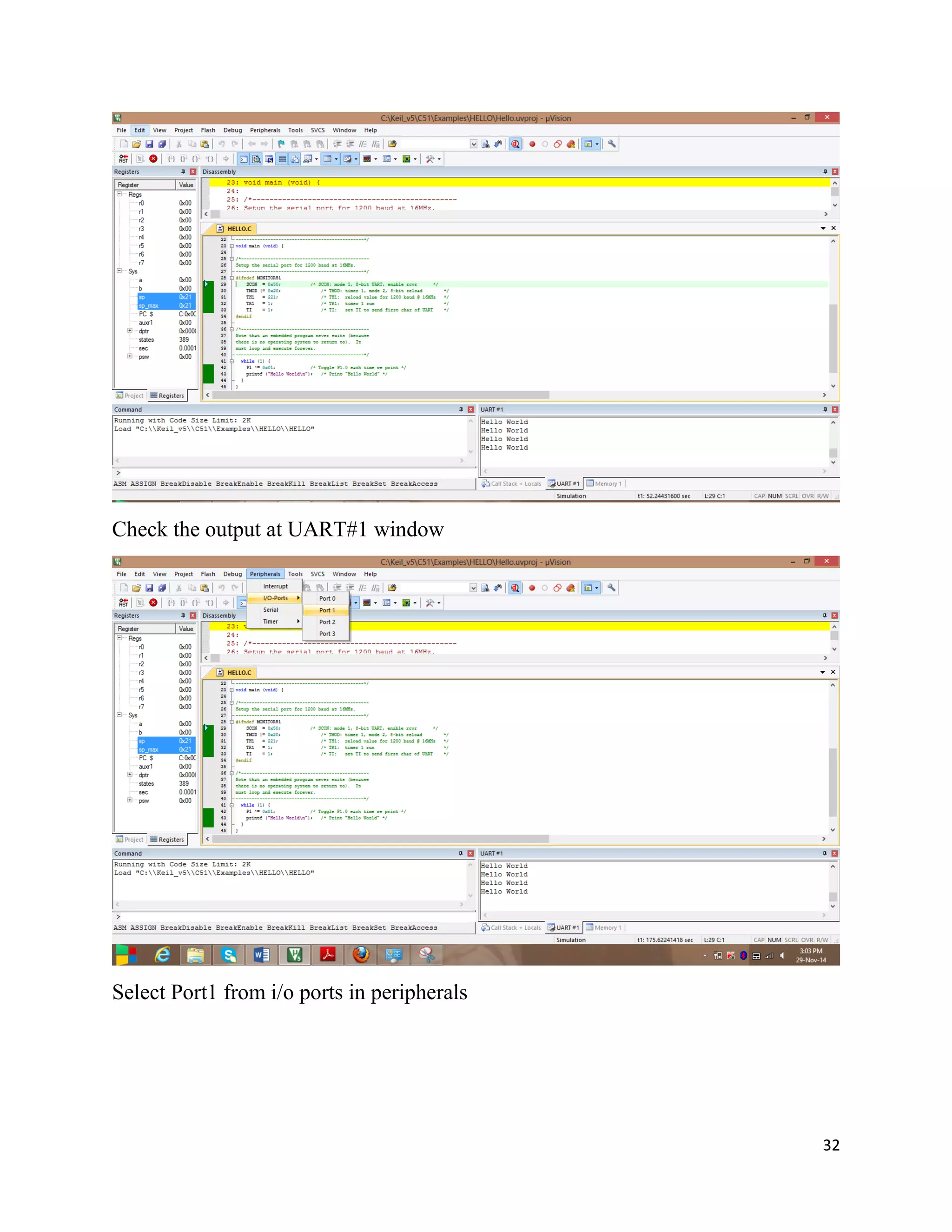
Task: Click the Open file icon in upper screenshot toolbar
Action: pos(136,144)
